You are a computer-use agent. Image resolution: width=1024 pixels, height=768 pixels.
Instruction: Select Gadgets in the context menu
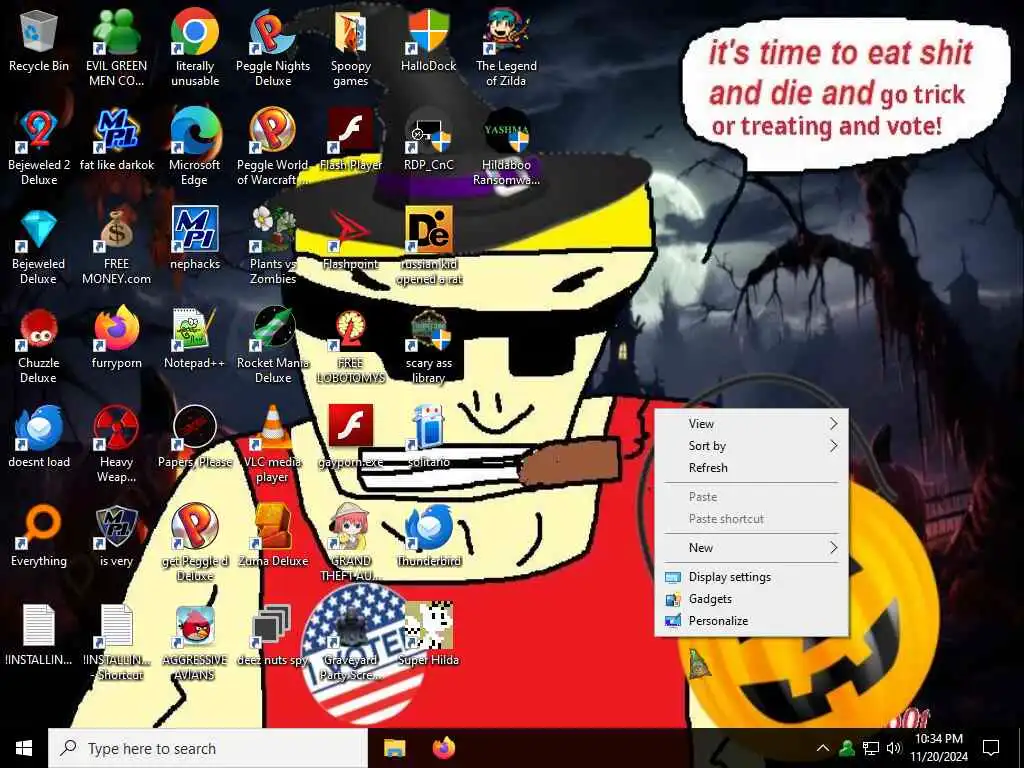752,600
